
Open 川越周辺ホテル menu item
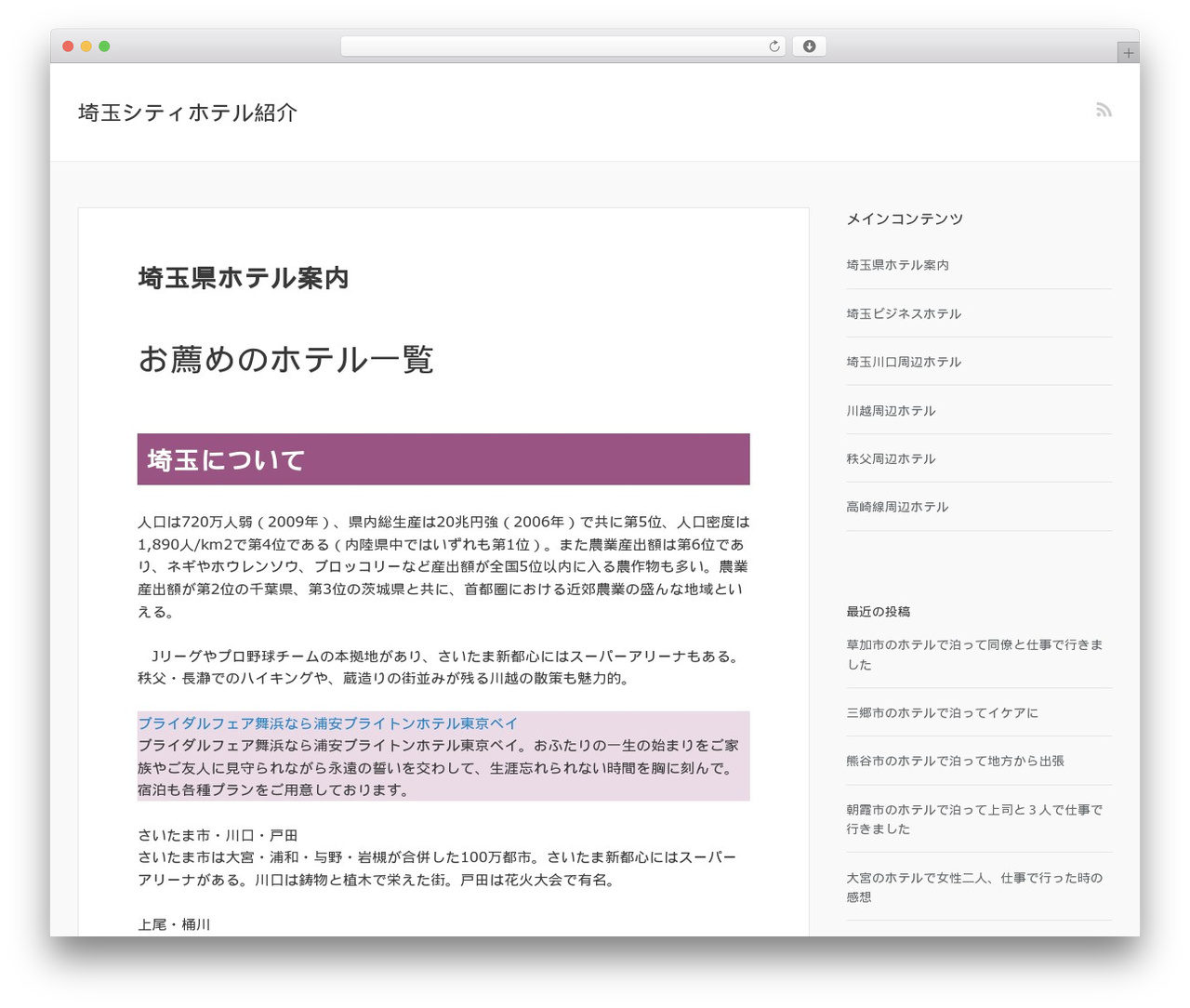point(891,410)
